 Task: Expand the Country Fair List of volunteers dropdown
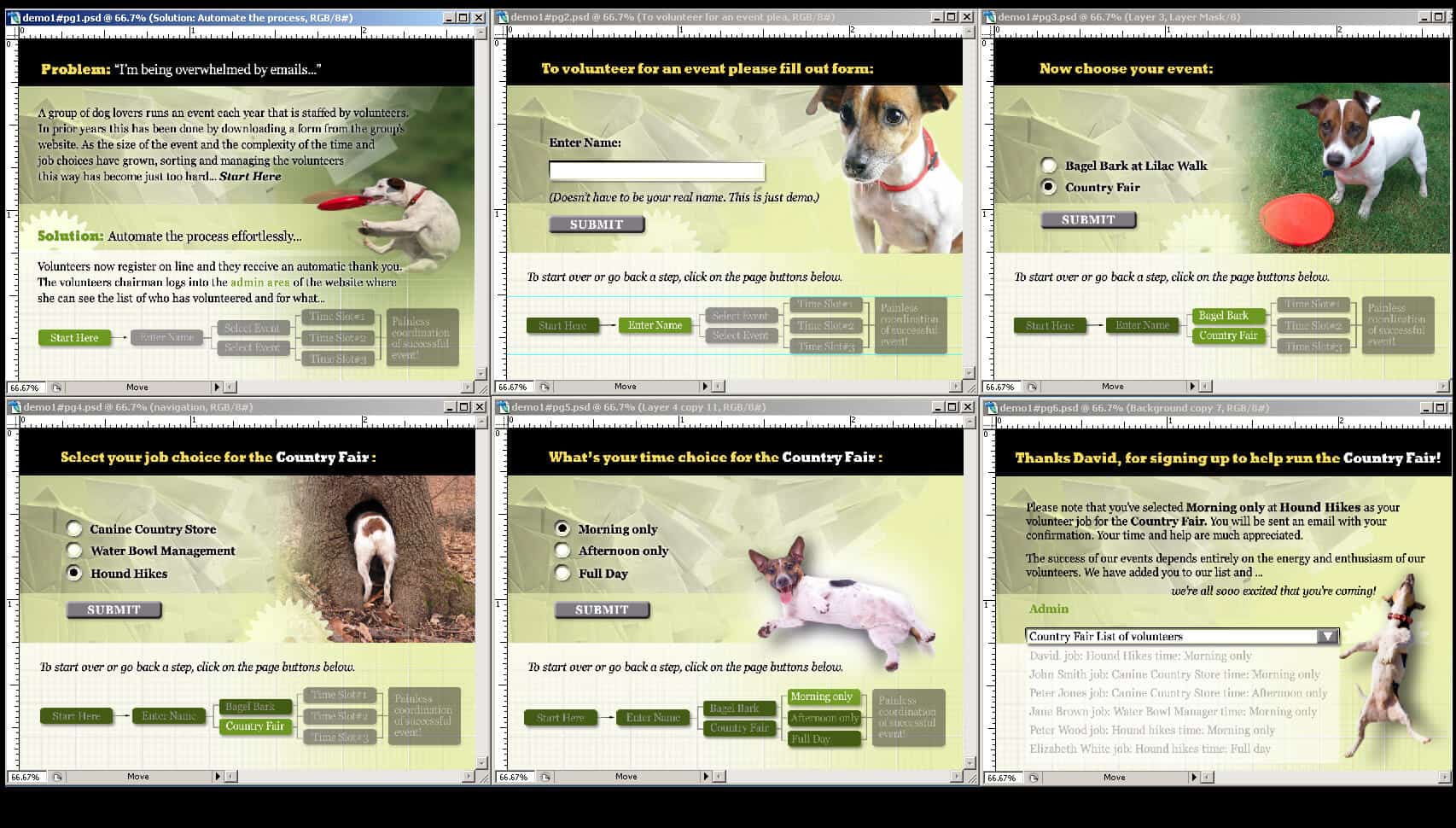pyautogui.click(x=1327, y=636)
